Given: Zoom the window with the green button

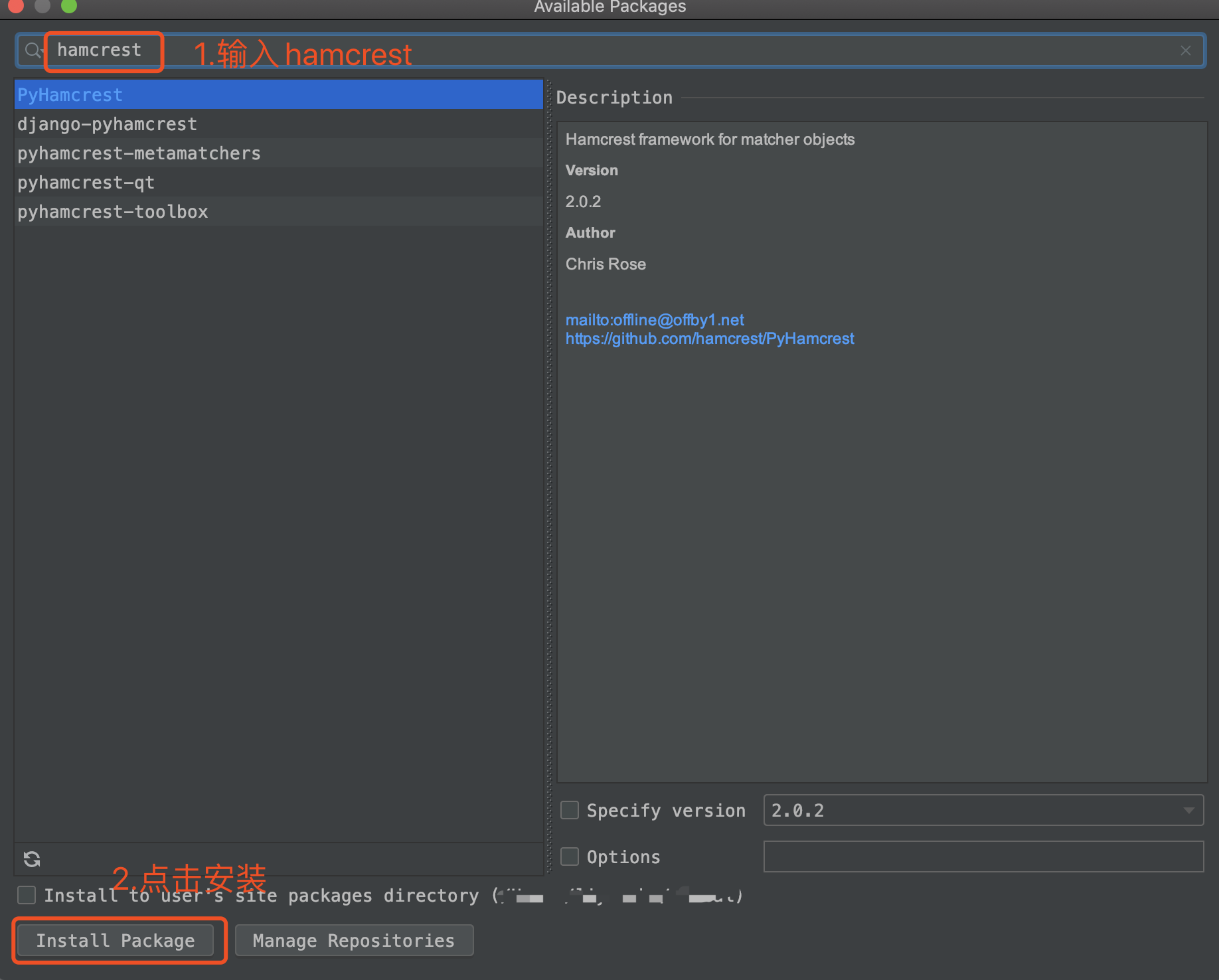Looking at the screenshot, I should tap(69, 5).
